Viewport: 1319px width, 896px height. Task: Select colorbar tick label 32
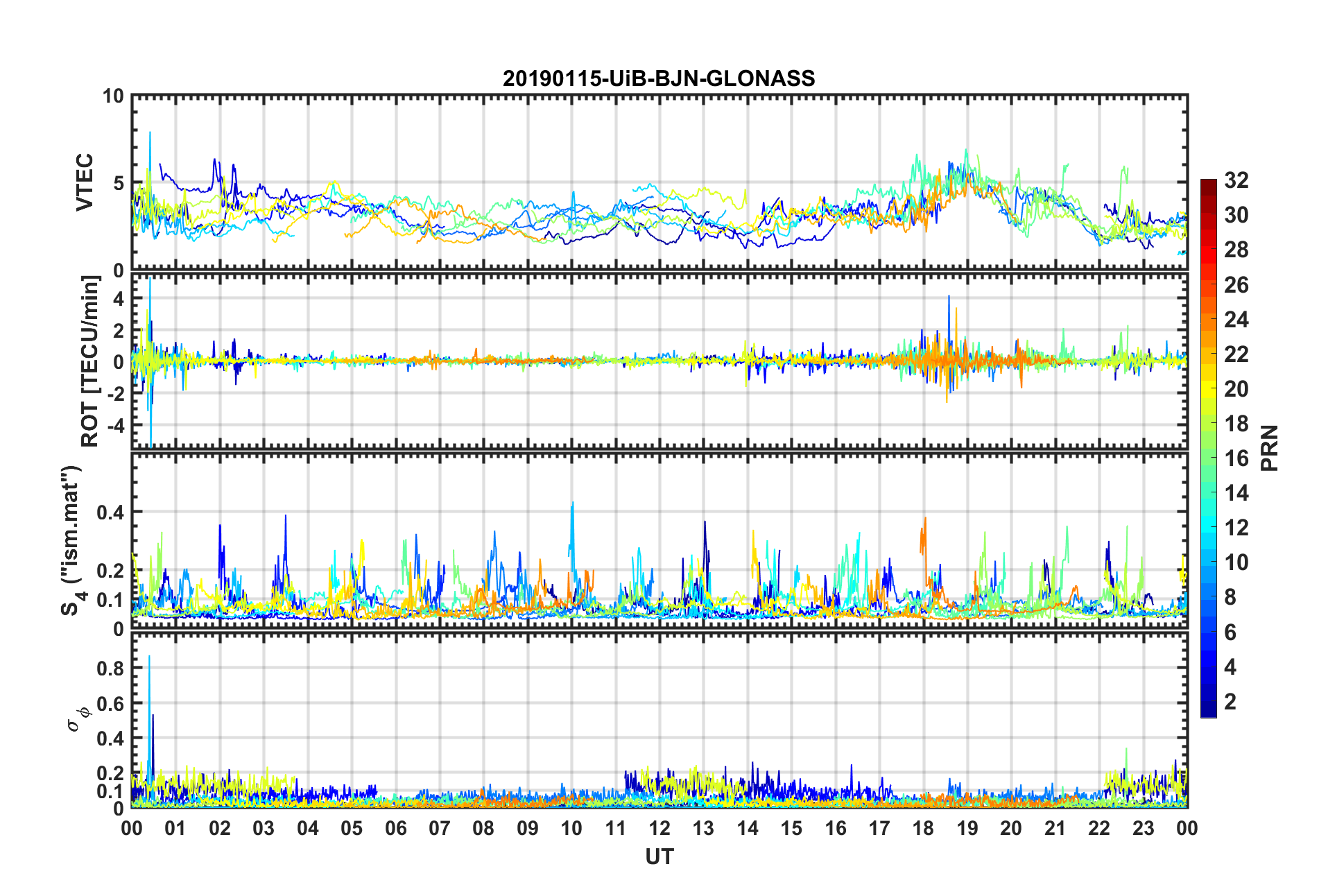coord(1236,180)
